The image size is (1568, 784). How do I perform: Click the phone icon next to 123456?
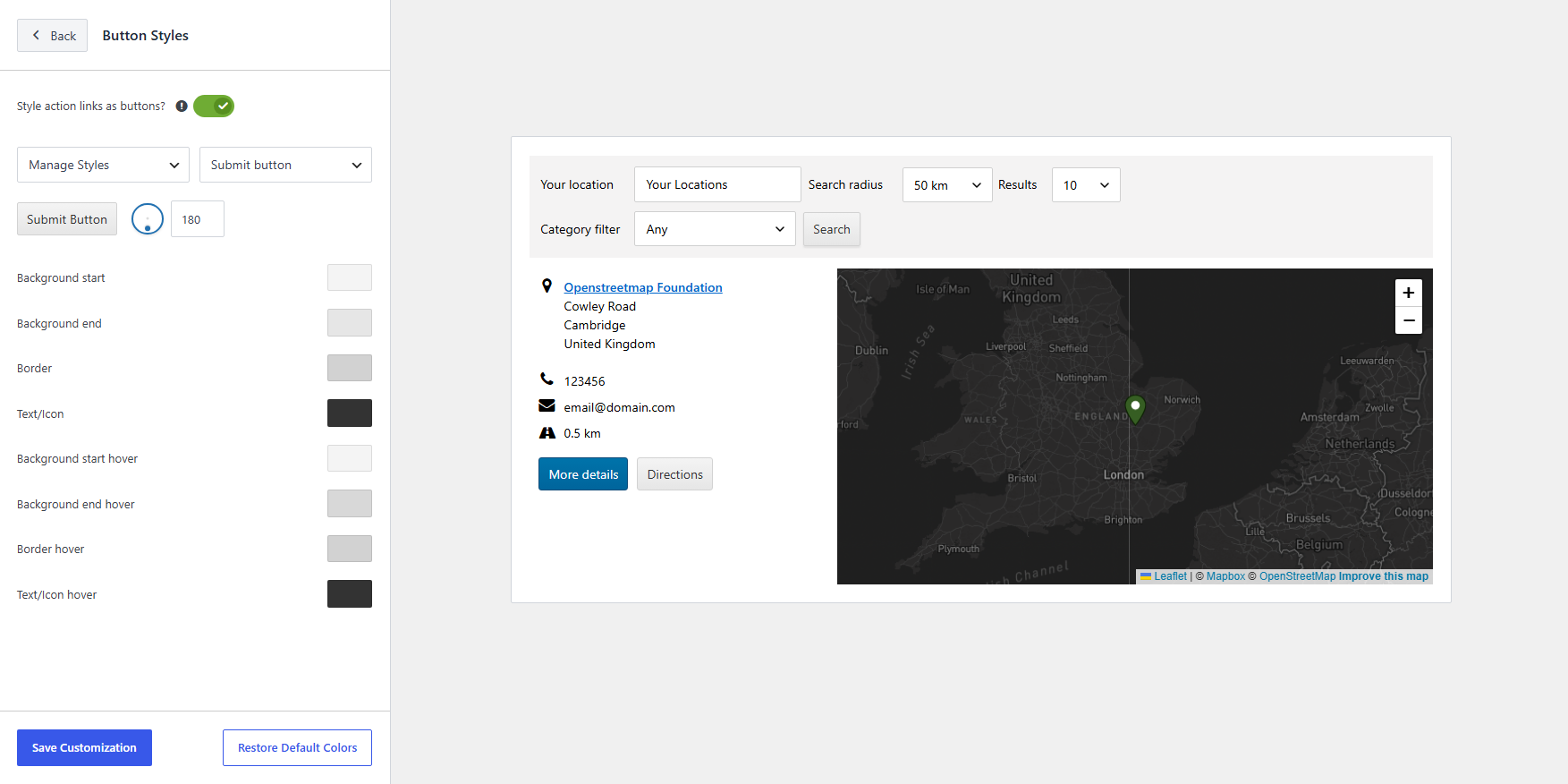tap(547, 379)
